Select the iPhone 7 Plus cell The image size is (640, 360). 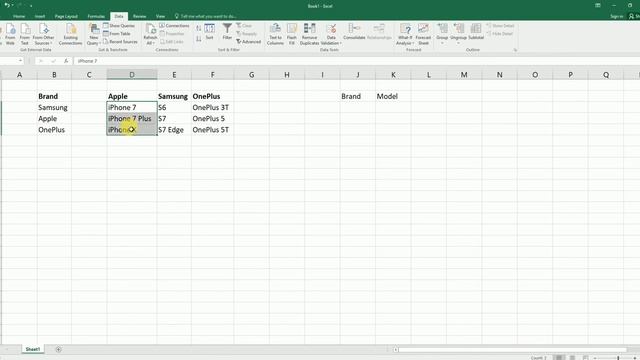pyautogui.click(x=132, y=118)
